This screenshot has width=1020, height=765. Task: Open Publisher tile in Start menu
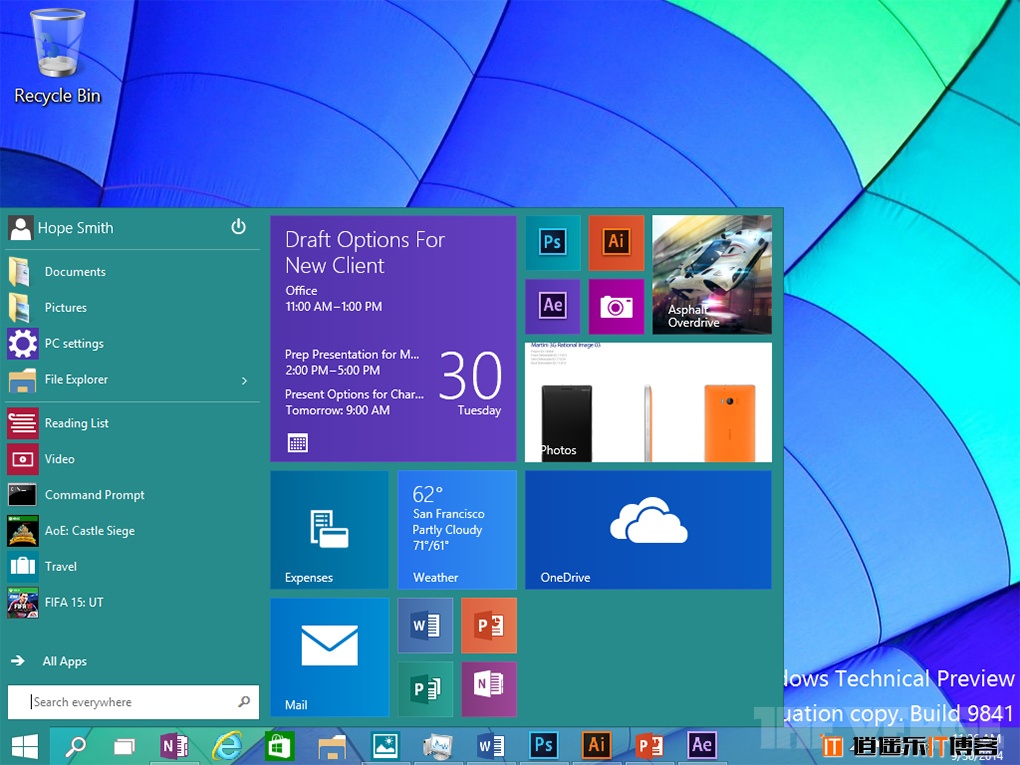coord(425,690)
